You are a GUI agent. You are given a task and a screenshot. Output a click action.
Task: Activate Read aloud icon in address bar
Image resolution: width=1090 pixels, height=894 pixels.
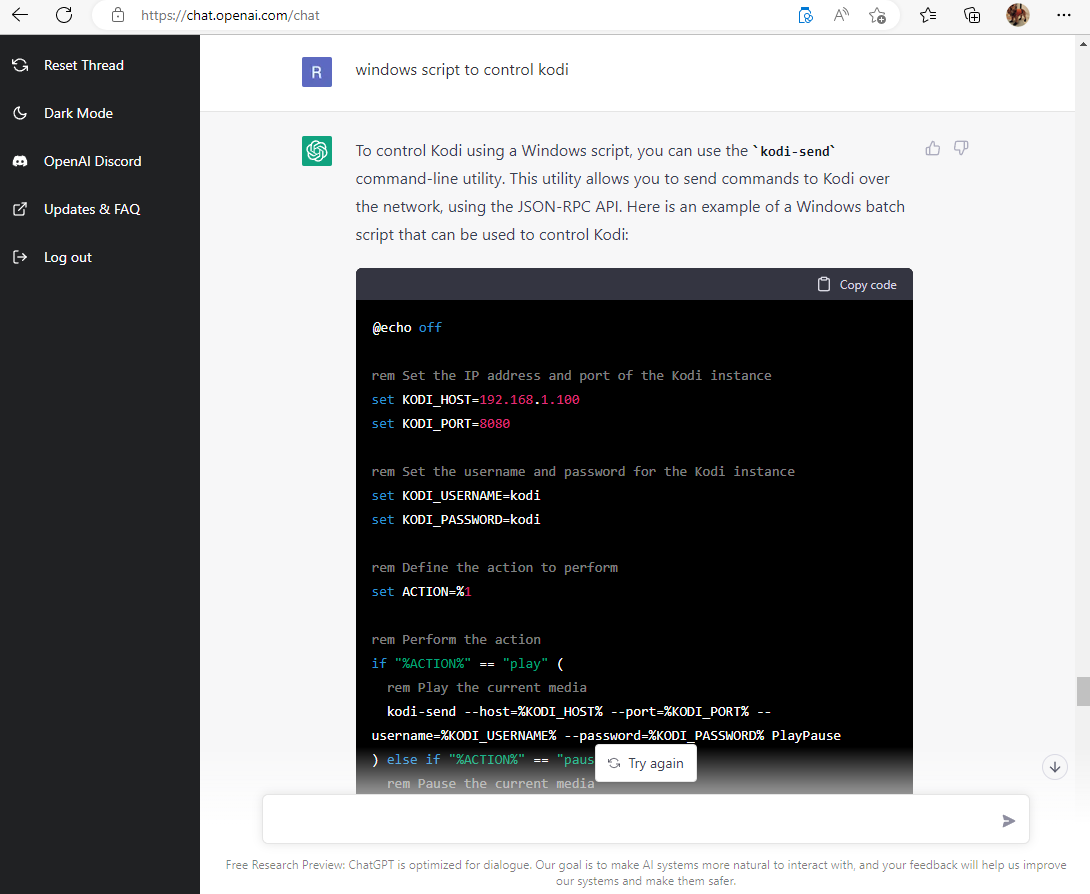(841, 15)
